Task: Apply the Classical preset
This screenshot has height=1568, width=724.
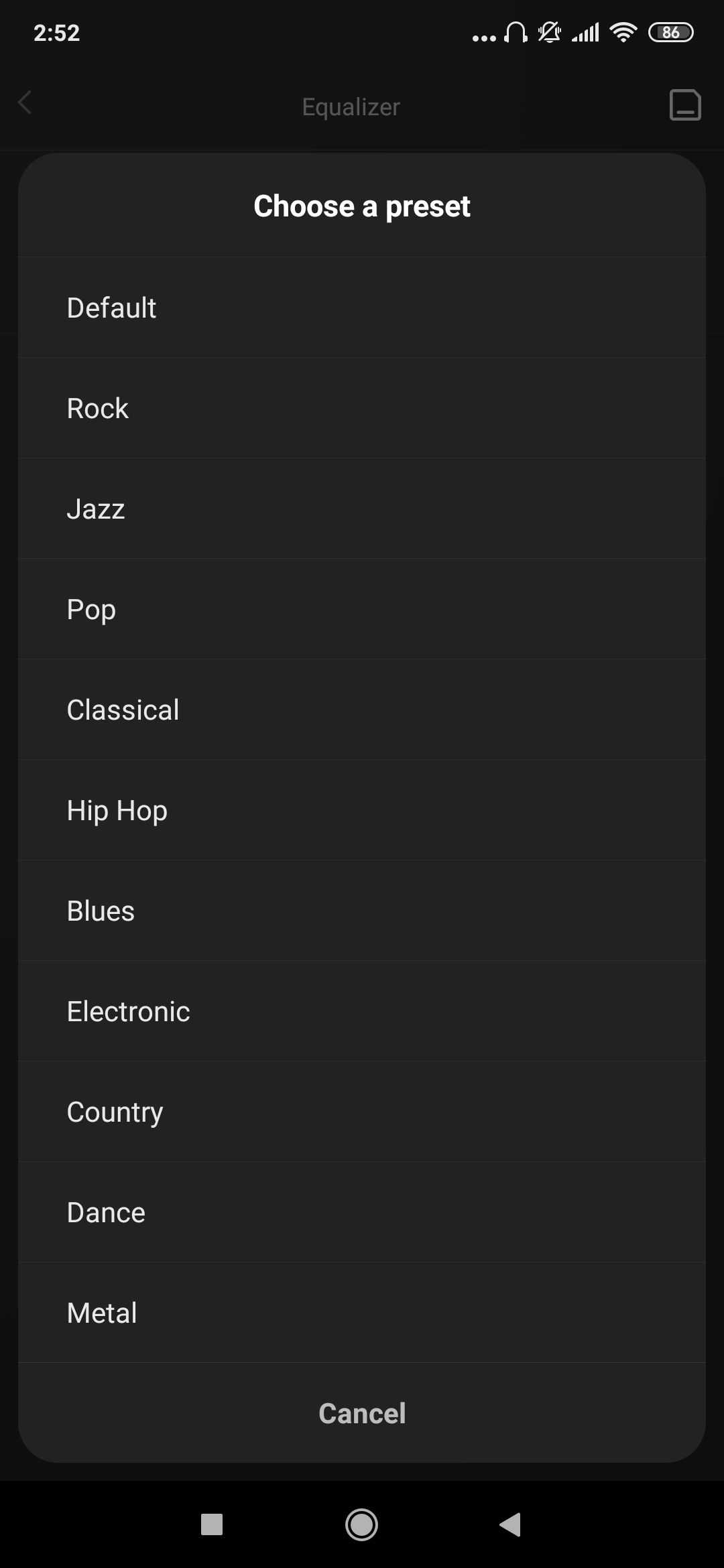Action: [362, 710]
